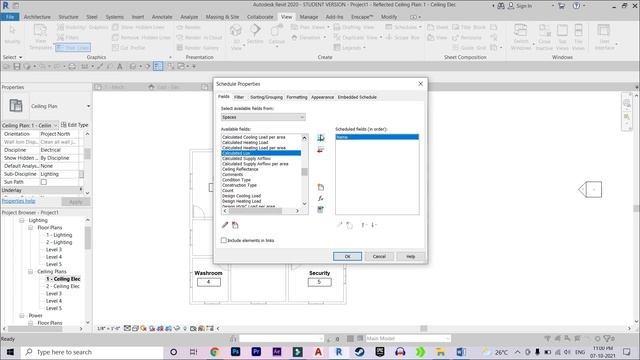Click the 3D View ribbon icon

(x=236, y=37)
